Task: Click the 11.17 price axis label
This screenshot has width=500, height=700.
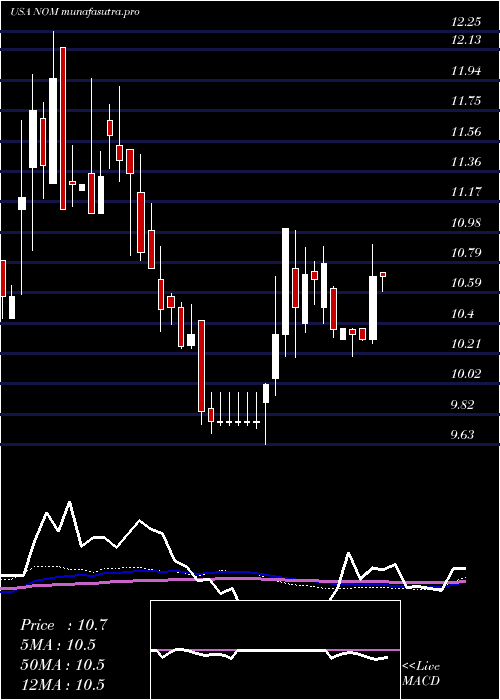Action: pos(466,192)
